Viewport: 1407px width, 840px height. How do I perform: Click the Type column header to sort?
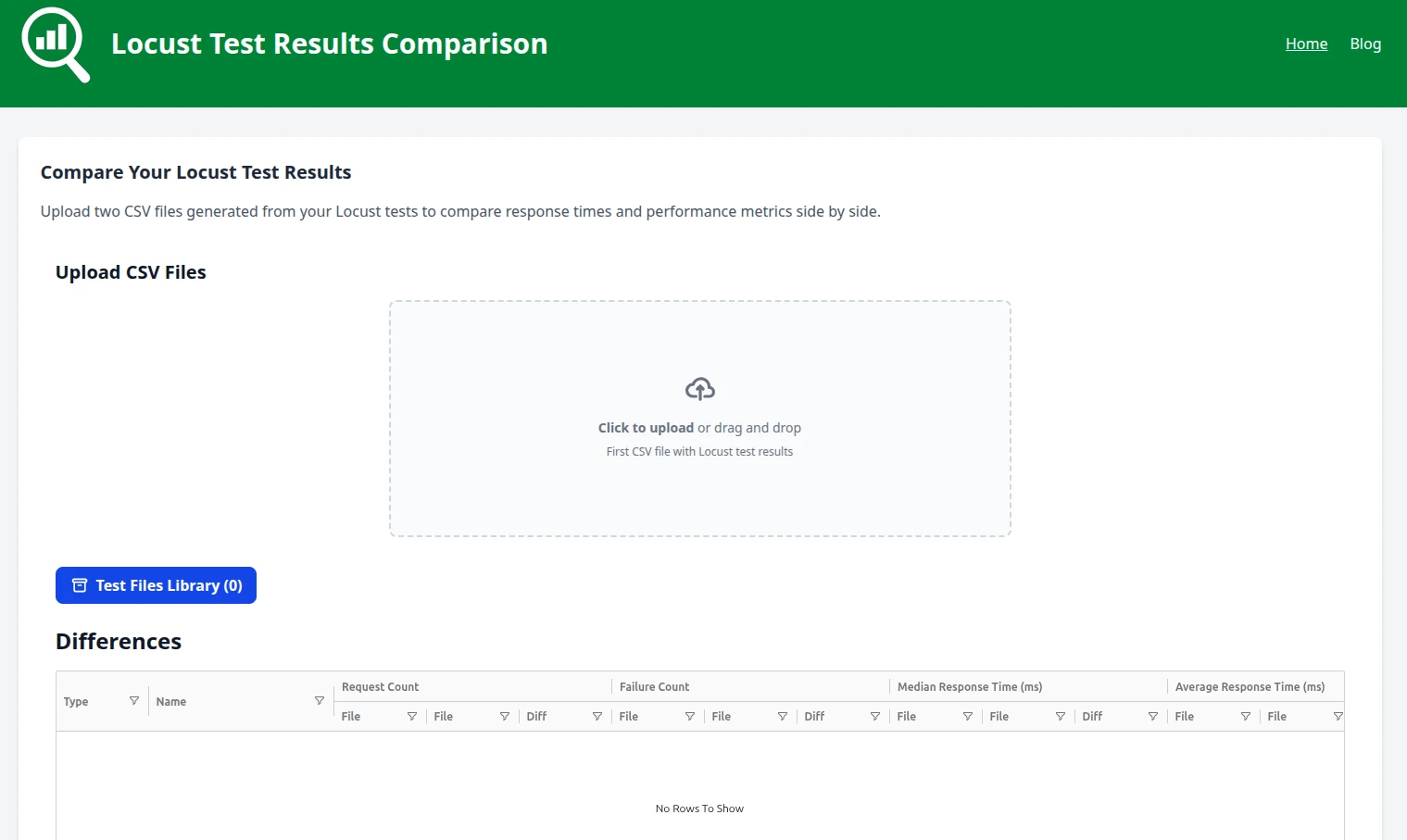(76, 701)
